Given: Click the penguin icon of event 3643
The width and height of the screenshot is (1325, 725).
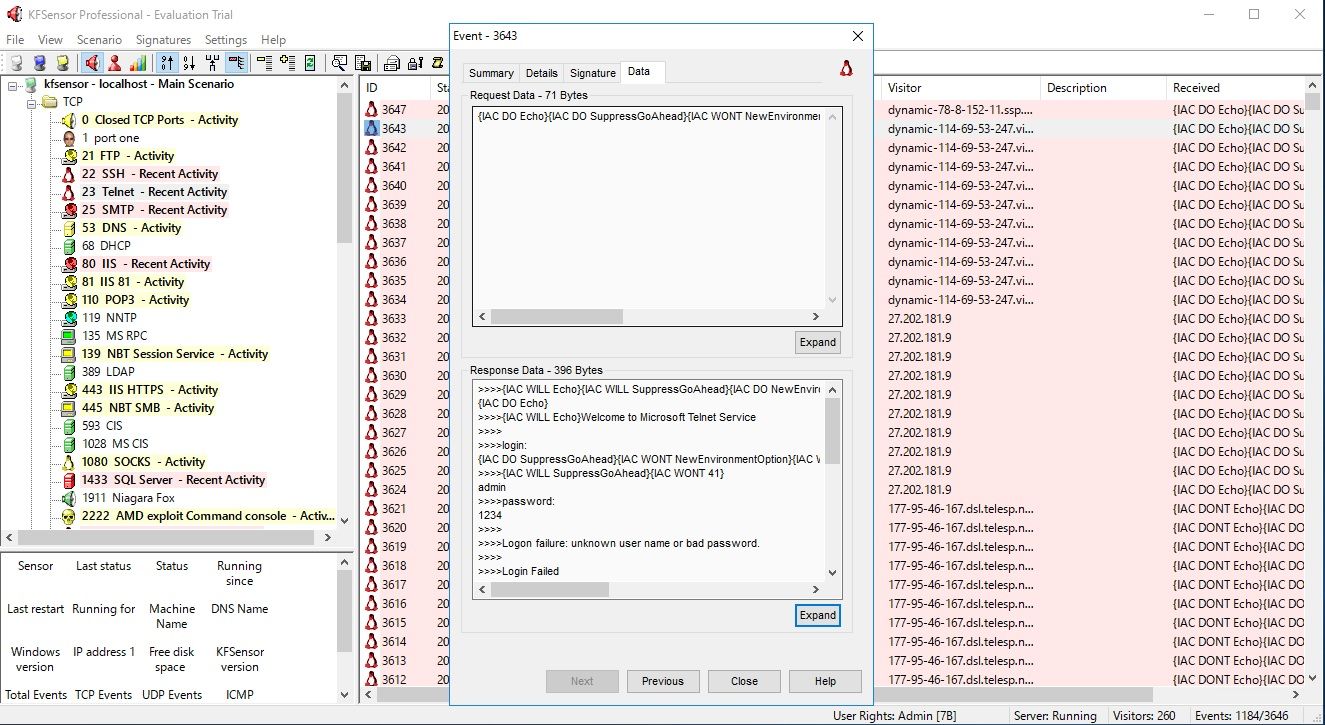Looking at the screenshot, I should coord(372,129).
